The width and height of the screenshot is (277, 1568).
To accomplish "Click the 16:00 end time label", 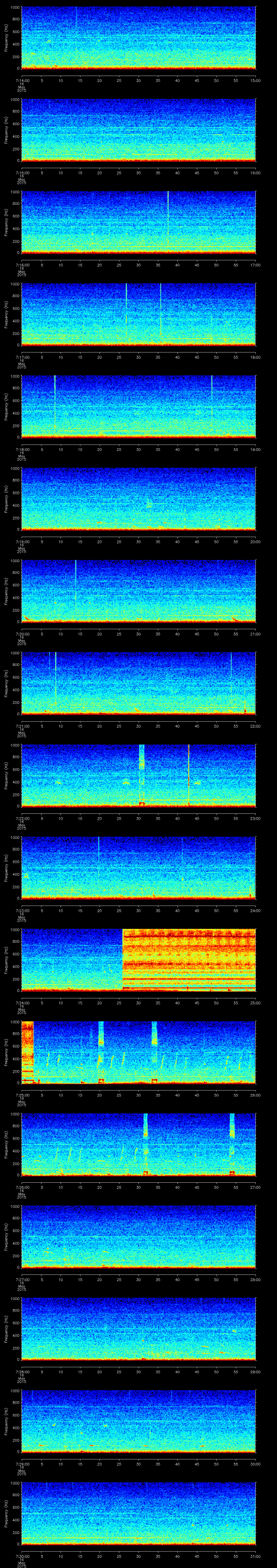I will coord(256,173).
